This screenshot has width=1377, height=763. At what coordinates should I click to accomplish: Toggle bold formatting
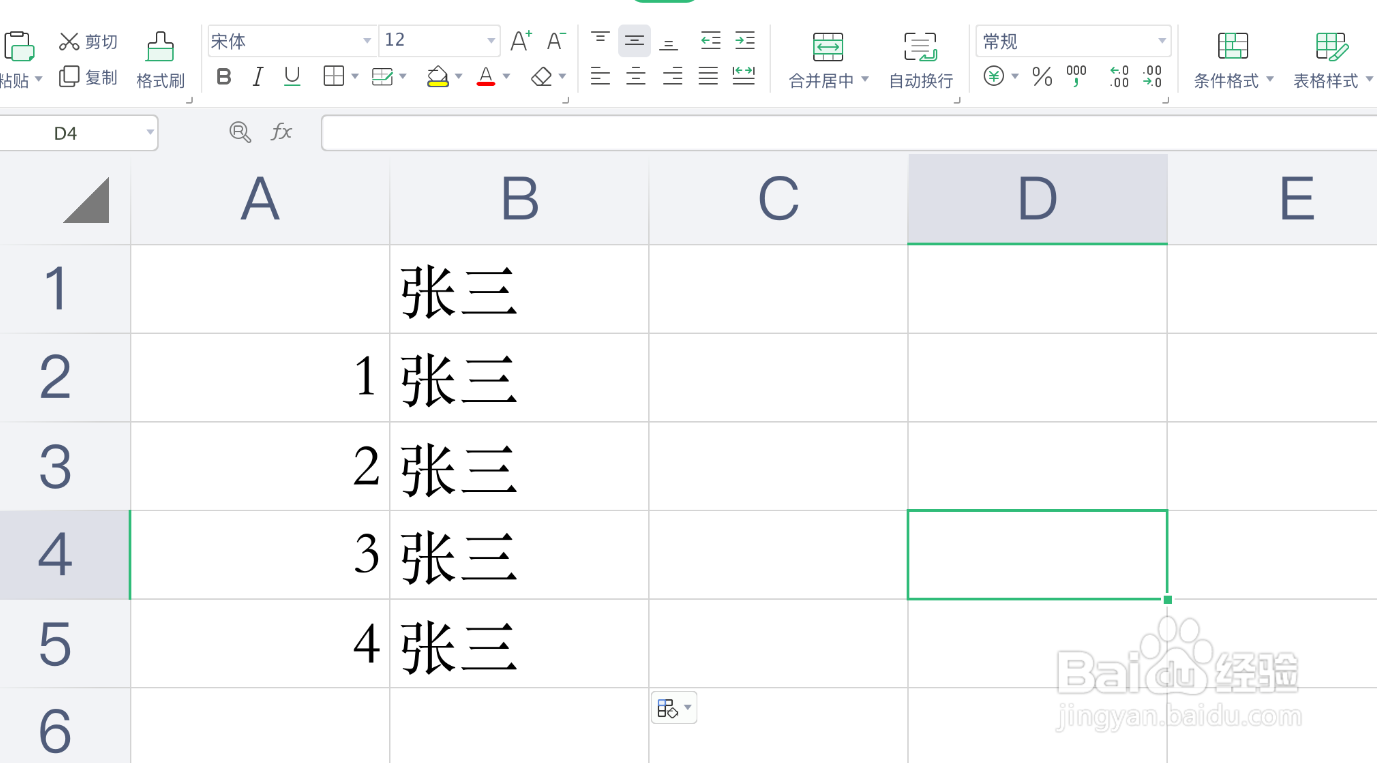click(224, 77)
